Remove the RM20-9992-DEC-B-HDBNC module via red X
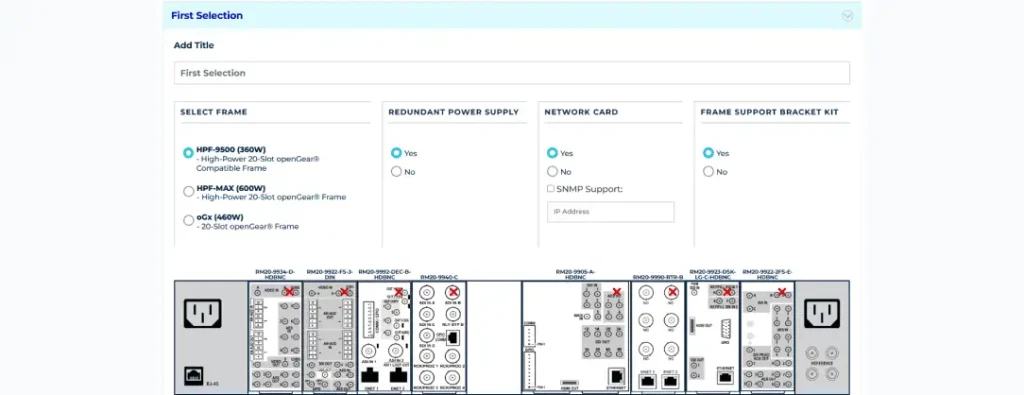The width and height of the screenshot is (1024, 395). (x=398, y=291)
